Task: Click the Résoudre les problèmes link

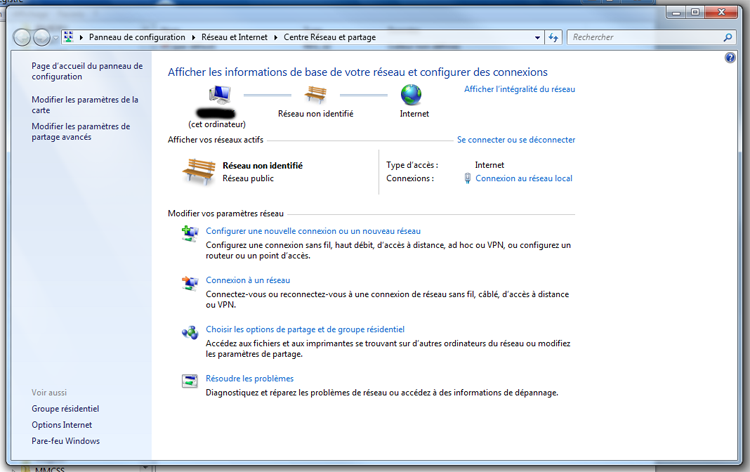Action: point(249,379)
